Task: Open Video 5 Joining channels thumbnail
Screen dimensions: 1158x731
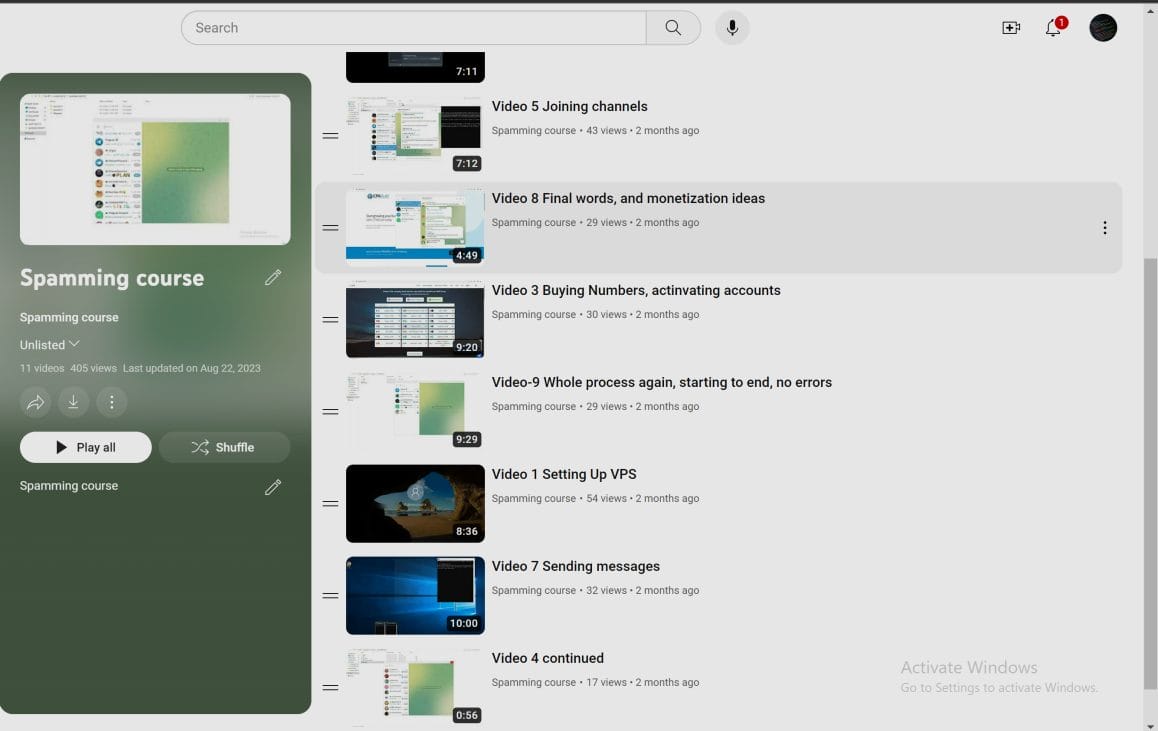Action: (415, 135)
